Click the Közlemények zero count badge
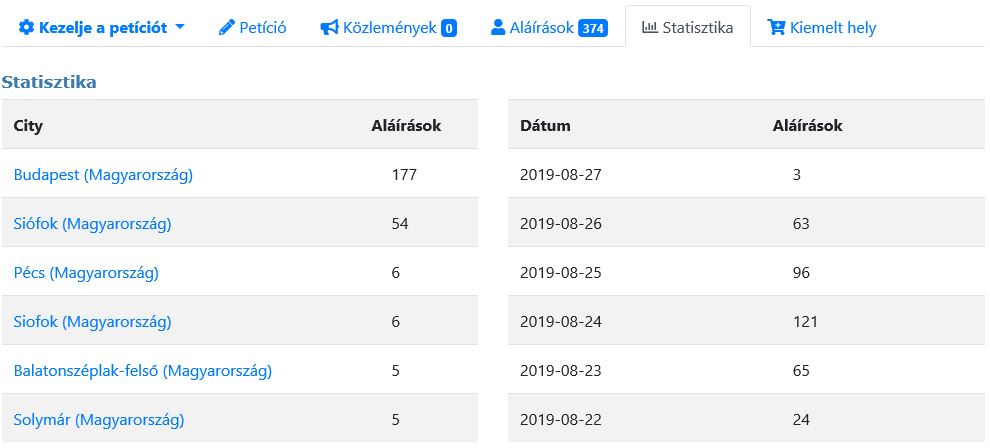 point(449,28)
